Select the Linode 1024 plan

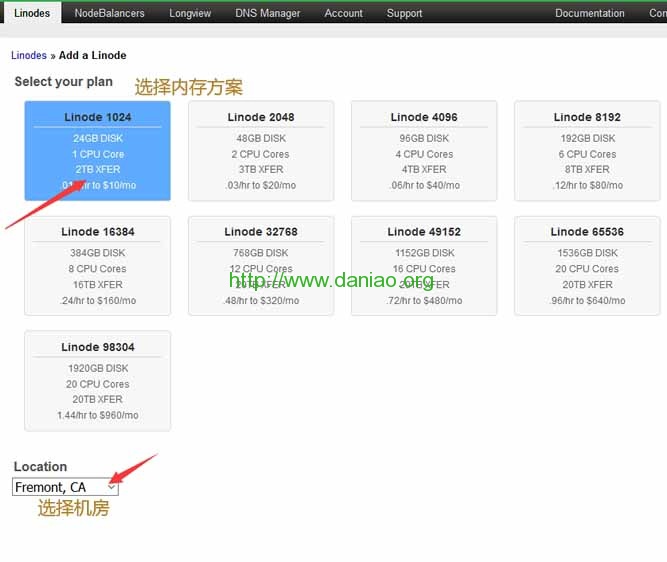pyautogui.click(x=97, y=151)
